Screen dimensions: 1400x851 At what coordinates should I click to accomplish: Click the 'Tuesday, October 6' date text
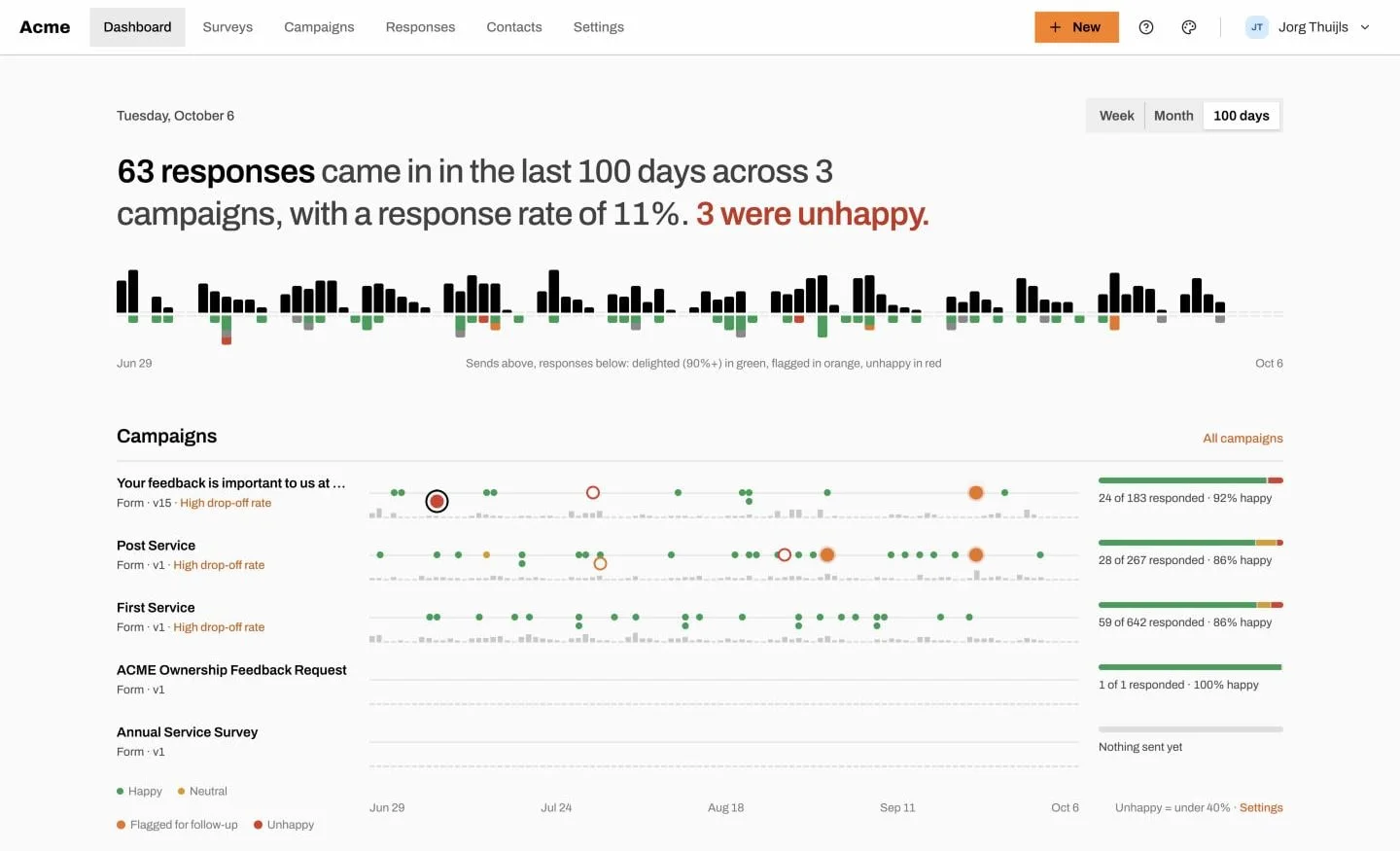click(175, 116)
